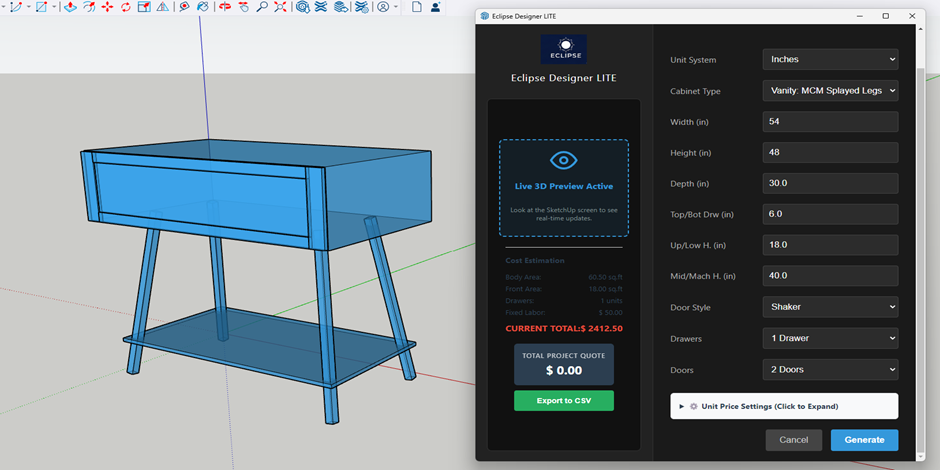
Task: Click the Cost Estimation heading
Action: pyautogui.click(x=535, y=261)
